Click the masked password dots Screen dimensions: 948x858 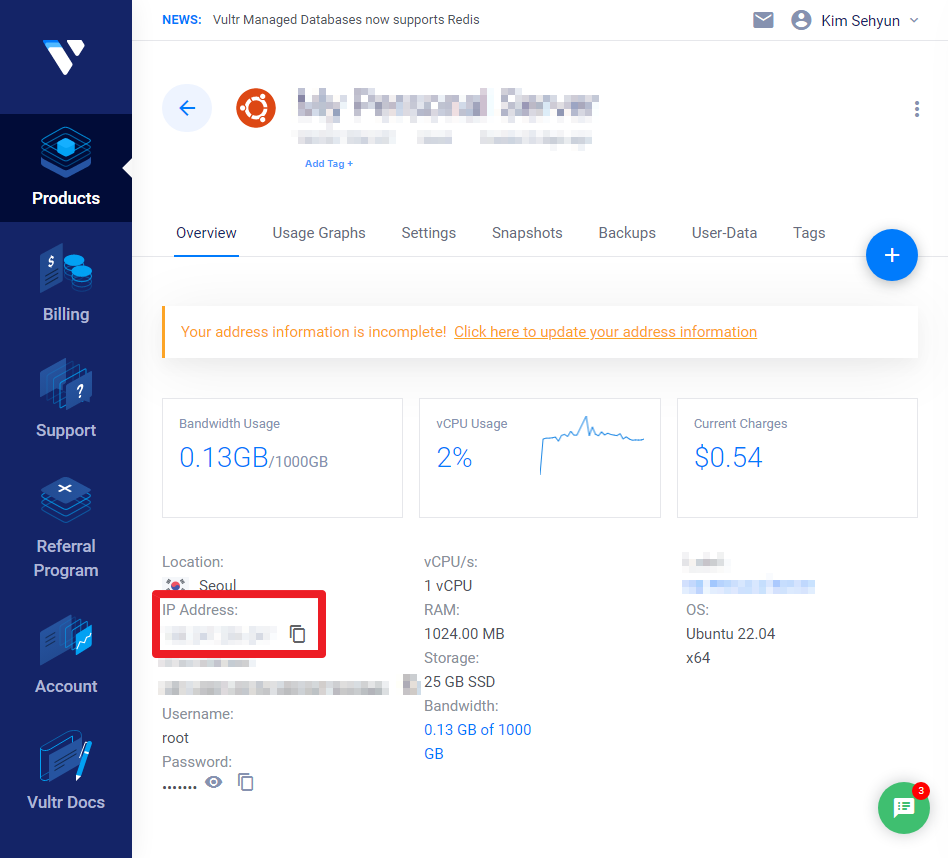pos(180,785)
